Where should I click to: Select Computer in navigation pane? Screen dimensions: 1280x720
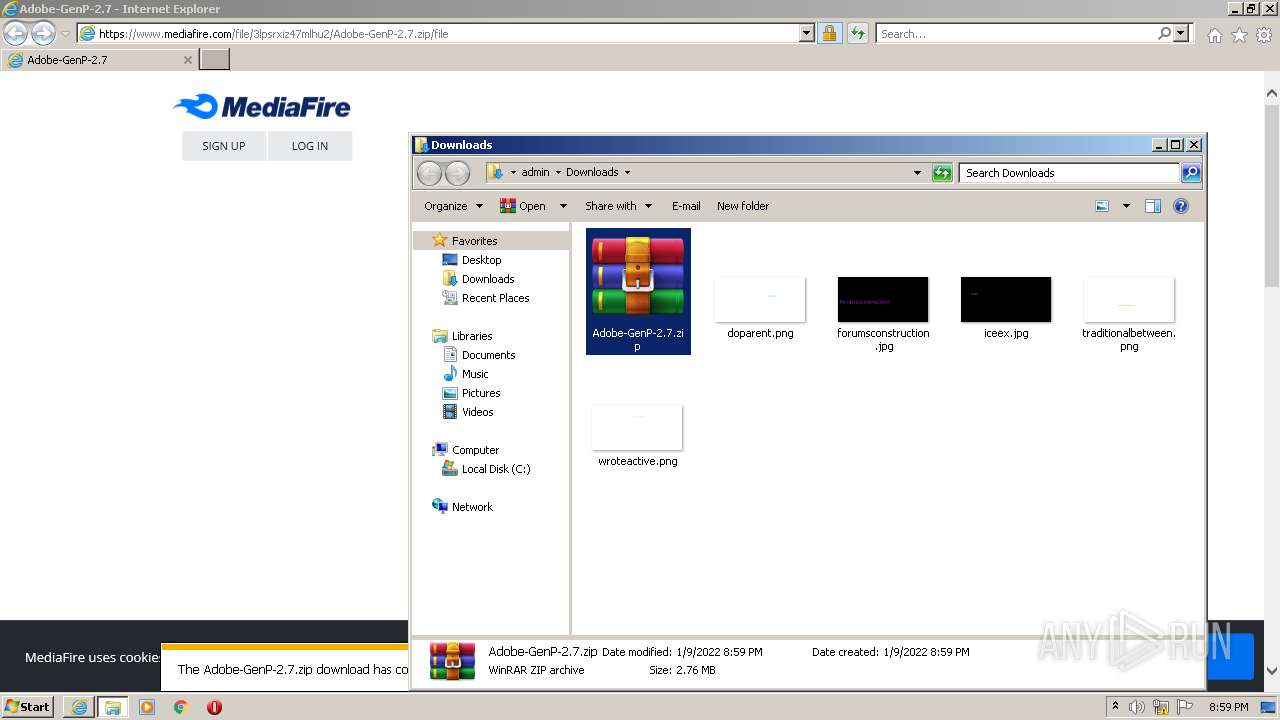click(x=475, y=450)
